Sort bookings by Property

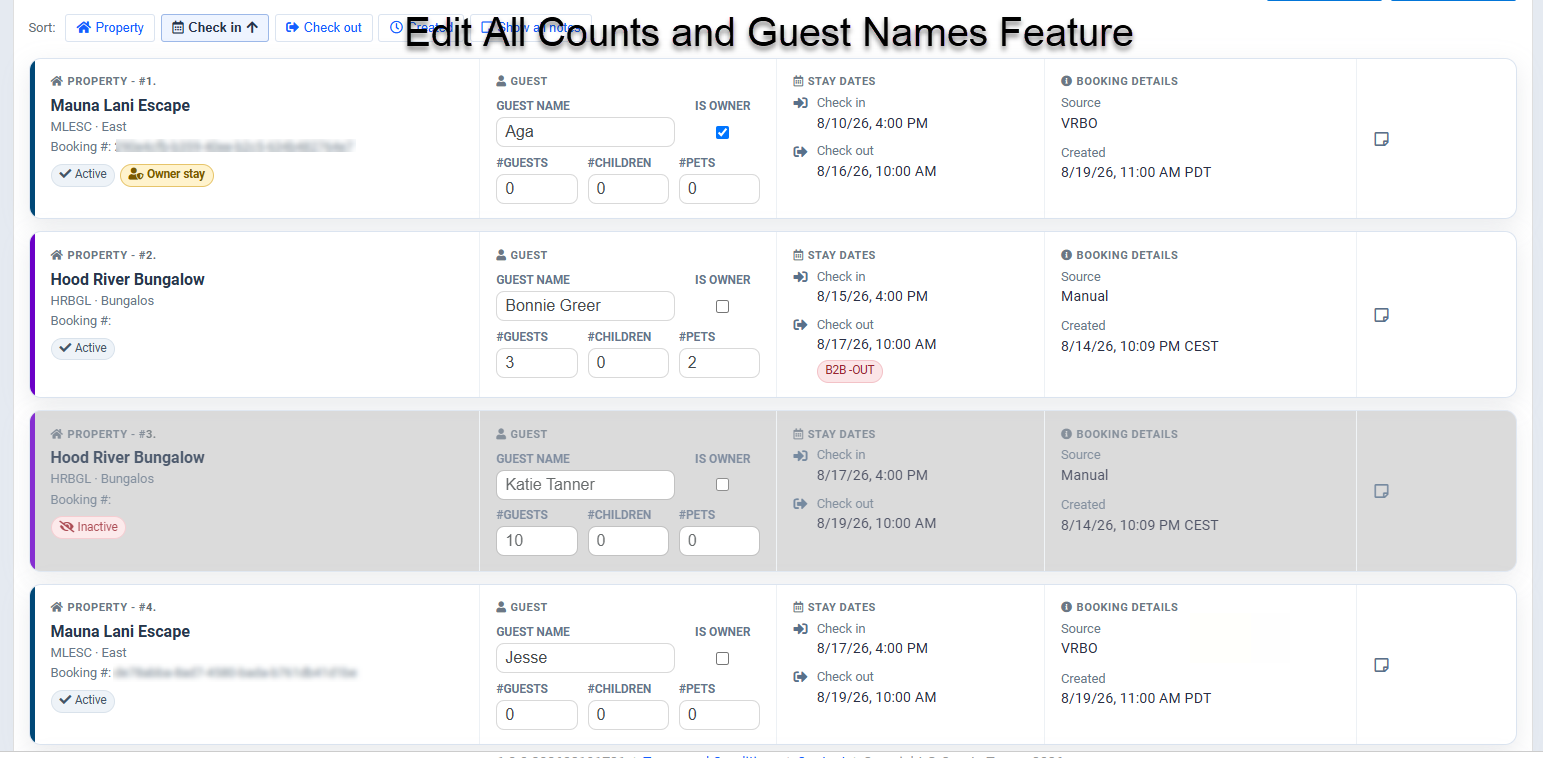110,28
